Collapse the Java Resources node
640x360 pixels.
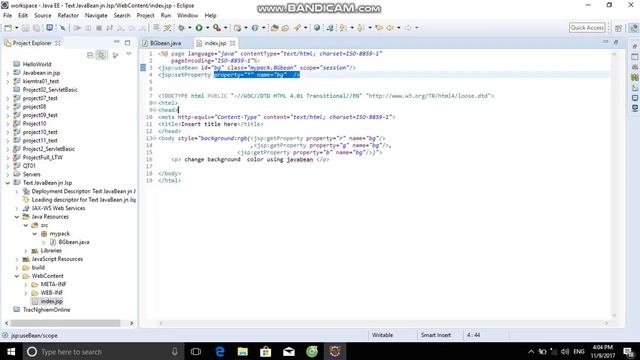(x=17, y=217)
